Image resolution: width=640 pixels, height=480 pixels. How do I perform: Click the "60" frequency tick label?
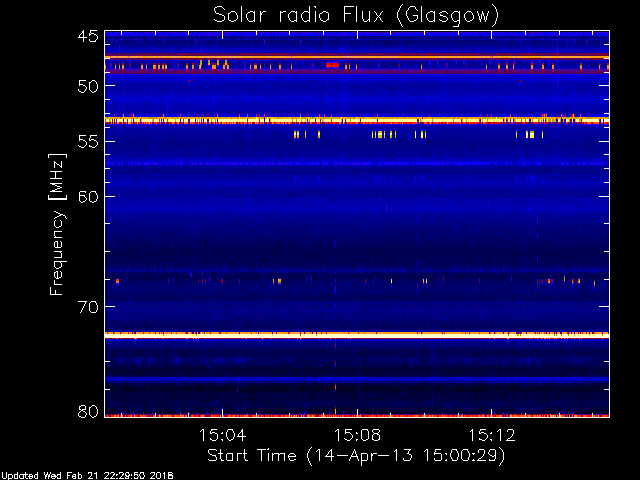(x=88, y=197)
